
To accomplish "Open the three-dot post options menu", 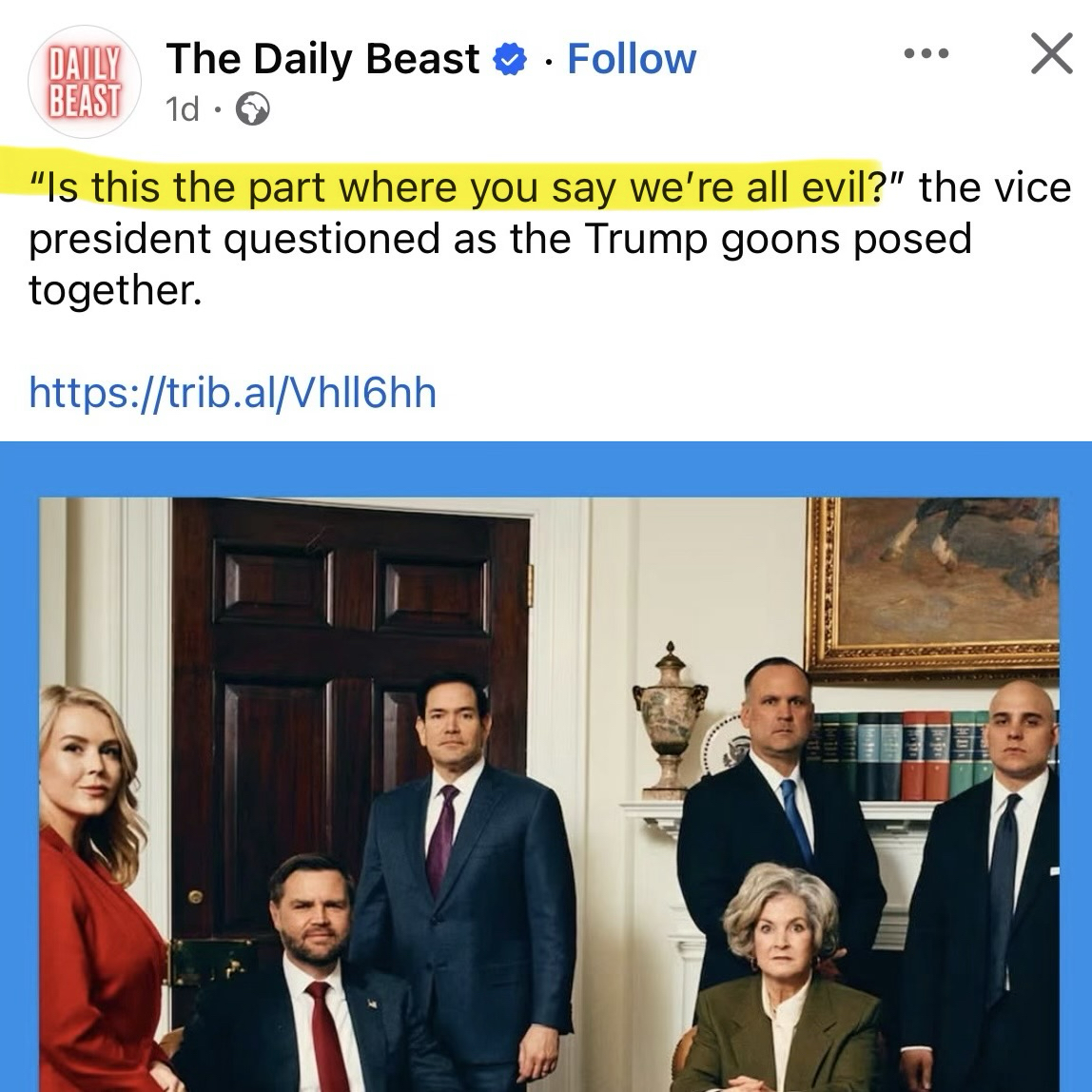I will click(926, 53).
